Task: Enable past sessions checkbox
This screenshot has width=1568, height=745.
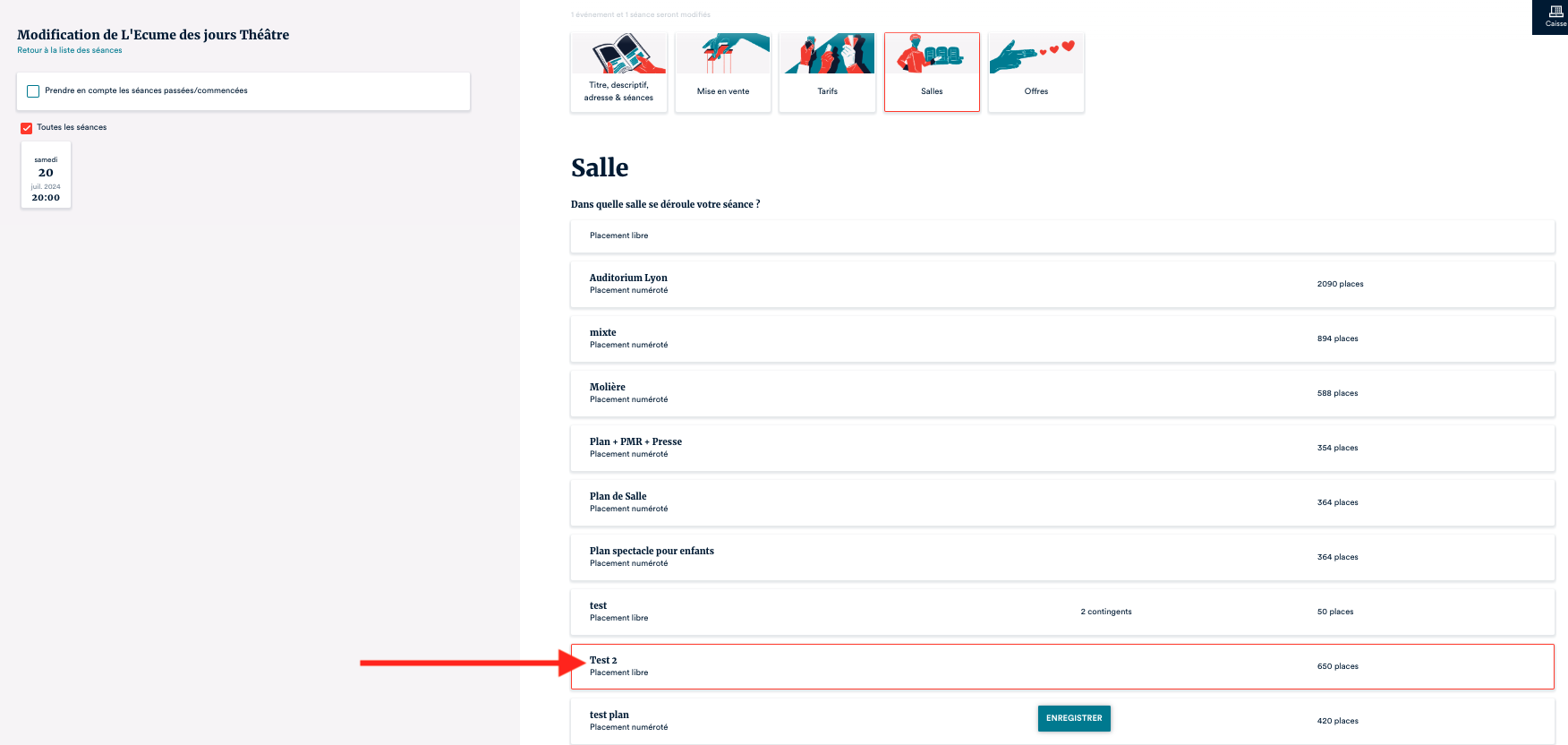Action: pos(33,91)
